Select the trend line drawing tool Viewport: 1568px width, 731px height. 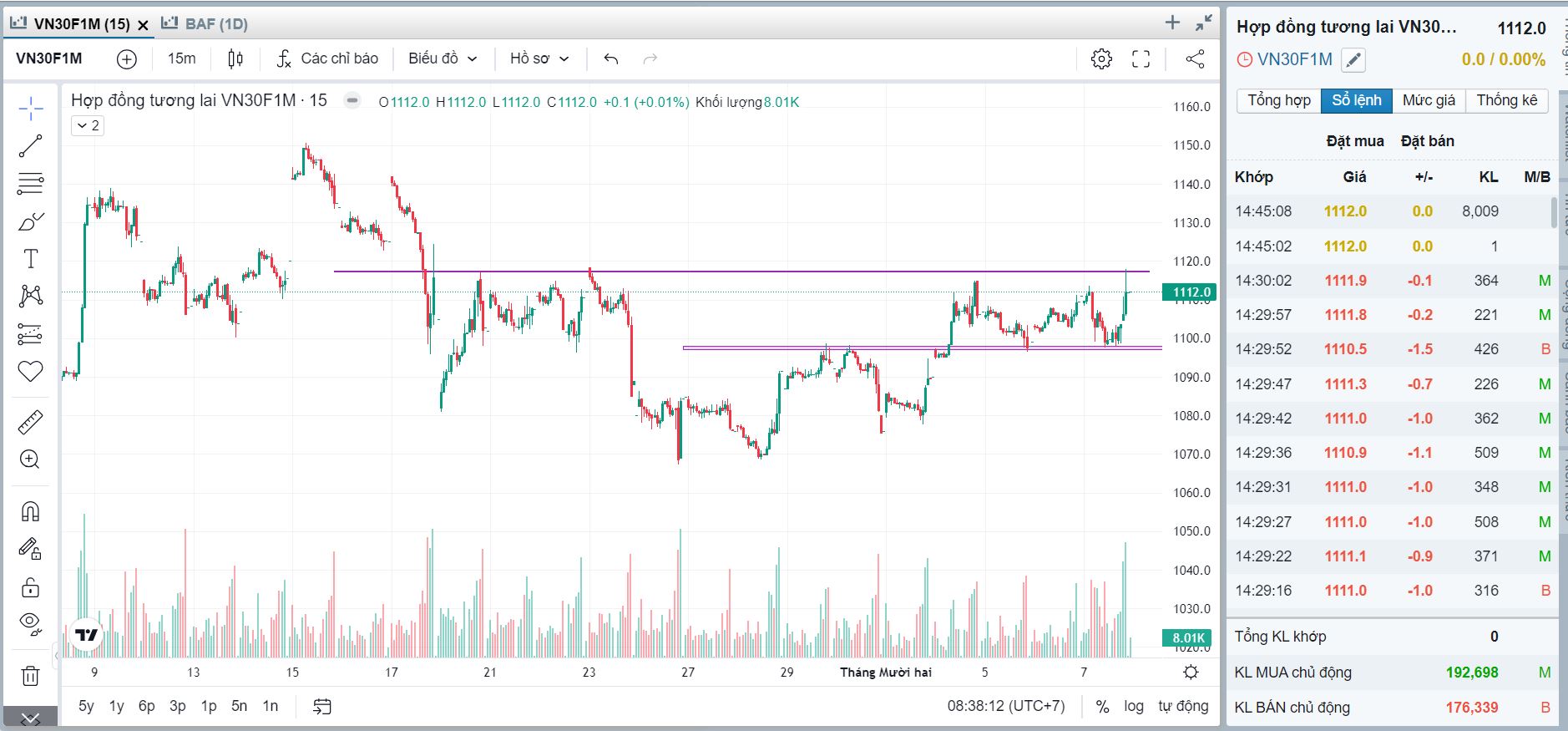[31, 146]
